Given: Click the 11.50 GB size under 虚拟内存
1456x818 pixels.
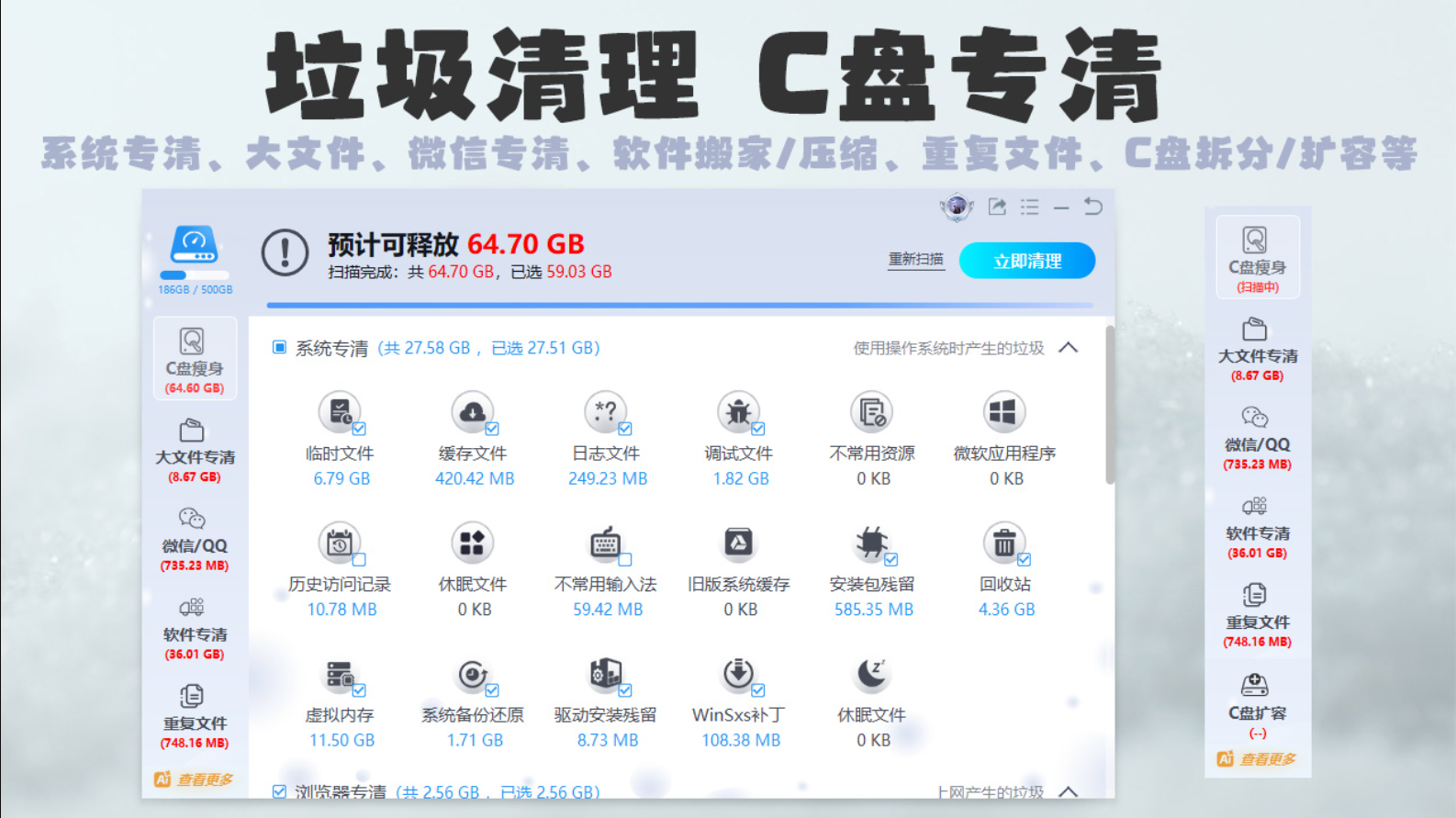Looking at the screenshot, I should 342,740.
